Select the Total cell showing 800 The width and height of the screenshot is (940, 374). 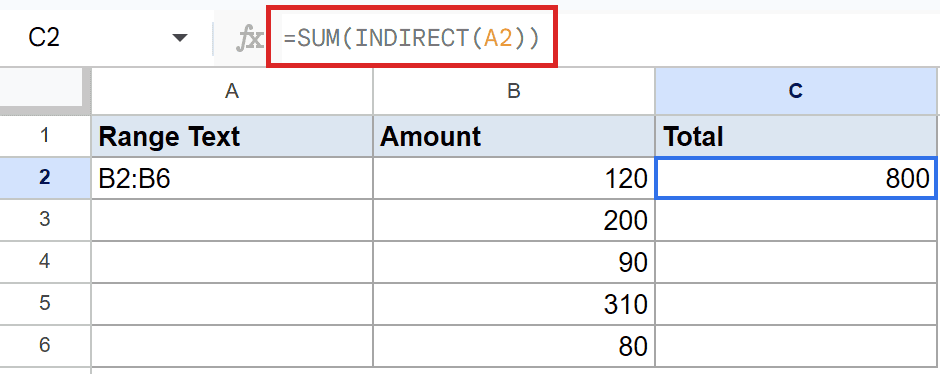coord(796,178)
